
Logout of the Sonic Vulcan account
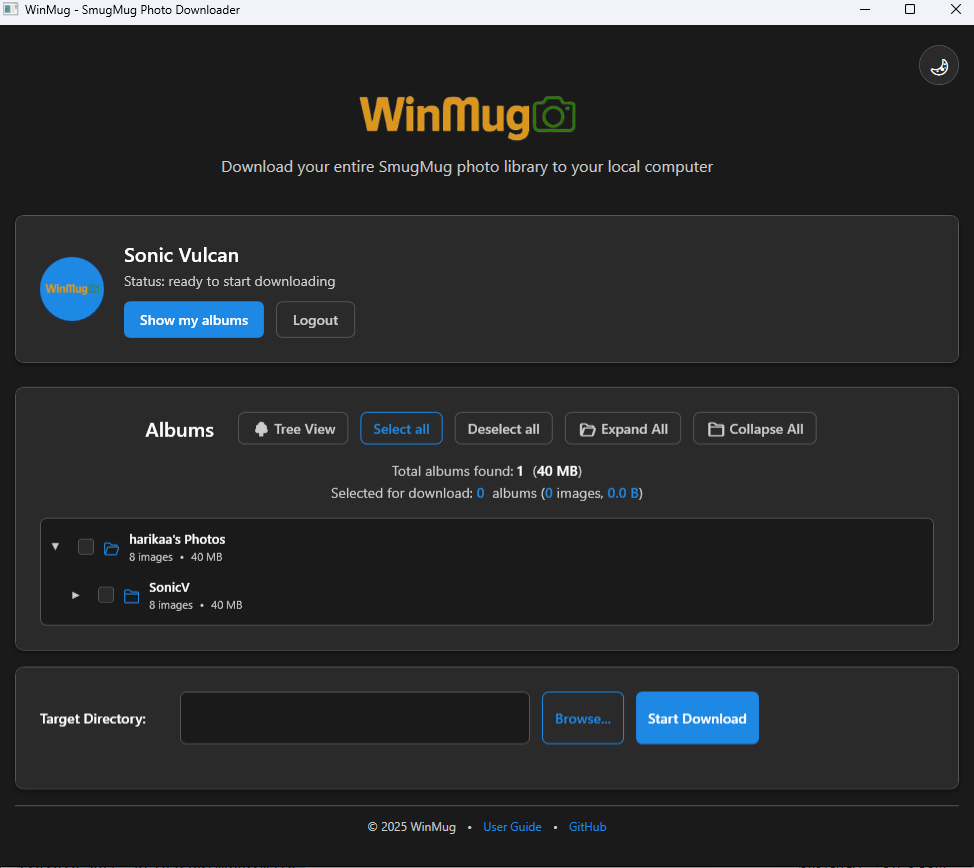315,319
